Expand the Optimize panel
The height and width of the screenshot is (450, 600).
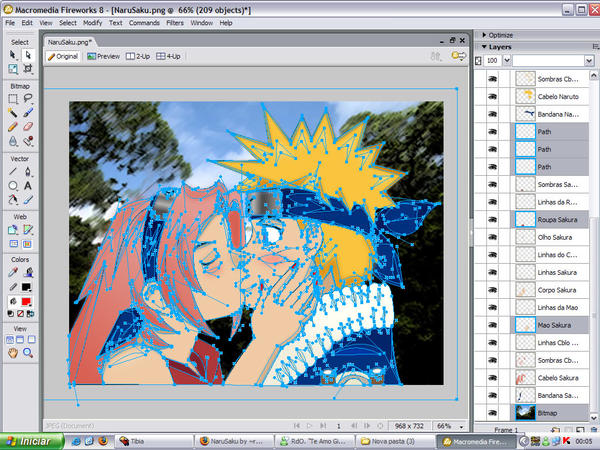click(484, 35)
